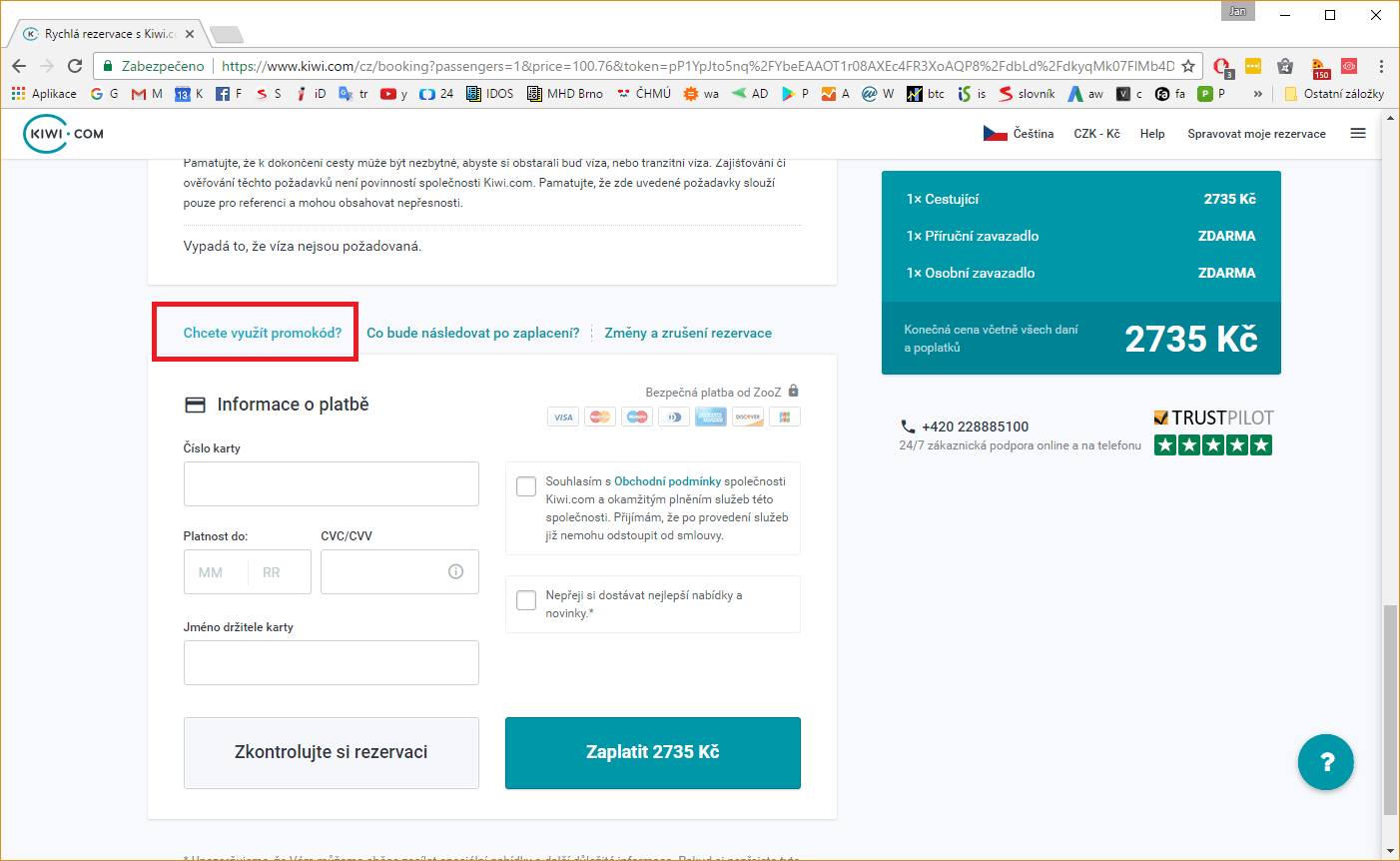Screen dimensions: 1400x861
Task: Open the Aplikace apps bookmark
Action: point(44,93)
